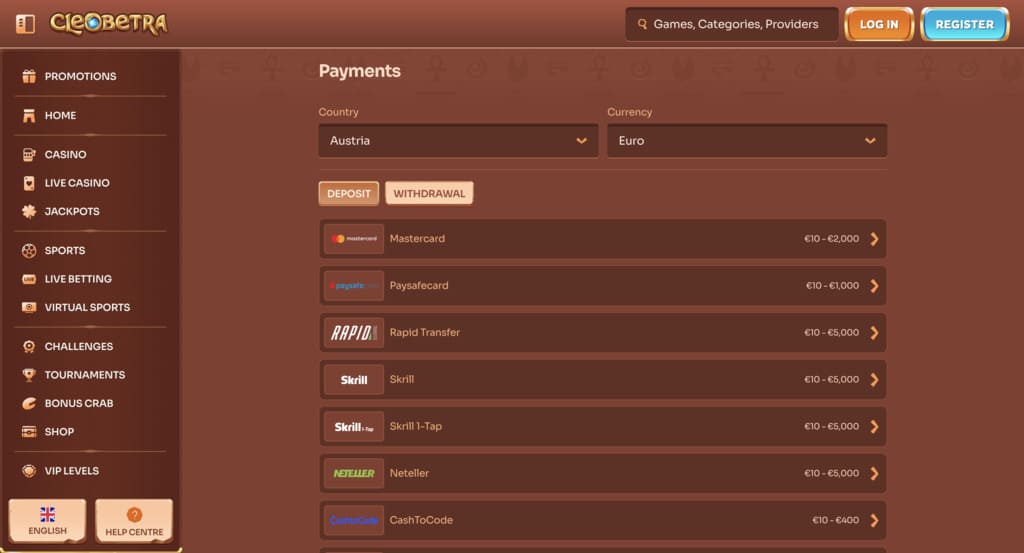
Task: Click the Virtual Sports icon
Action: 29,308
